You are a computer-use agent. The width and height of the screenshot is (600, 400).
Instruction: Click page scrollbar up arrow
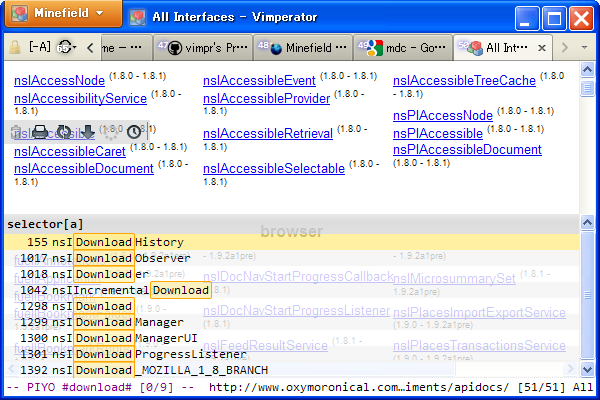click(587, 70)
